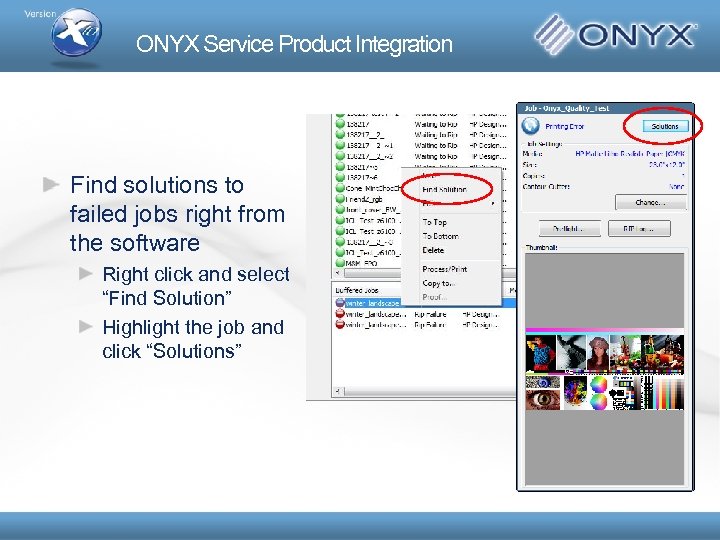720x540 pixels.
Task: Click green status icon of MSK_FPO job
Action: (x=340, y=263)
